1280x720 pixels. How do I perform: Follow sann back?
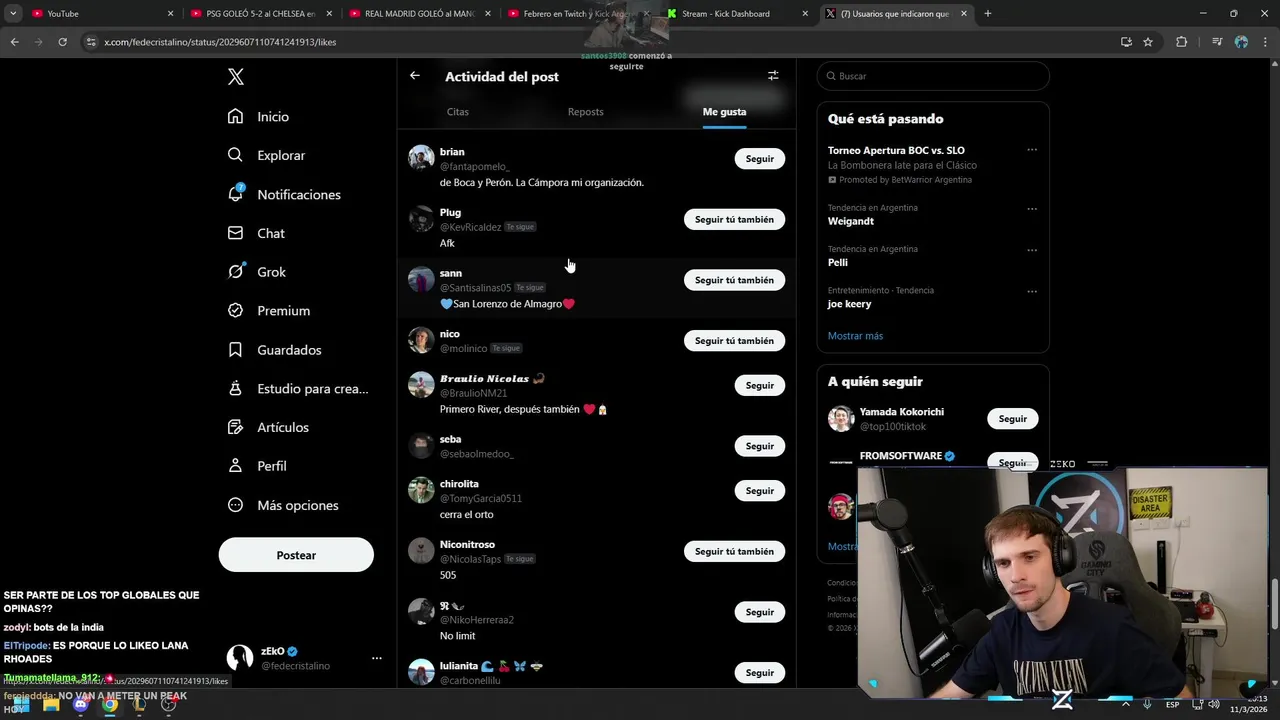(x=735, y=280)
